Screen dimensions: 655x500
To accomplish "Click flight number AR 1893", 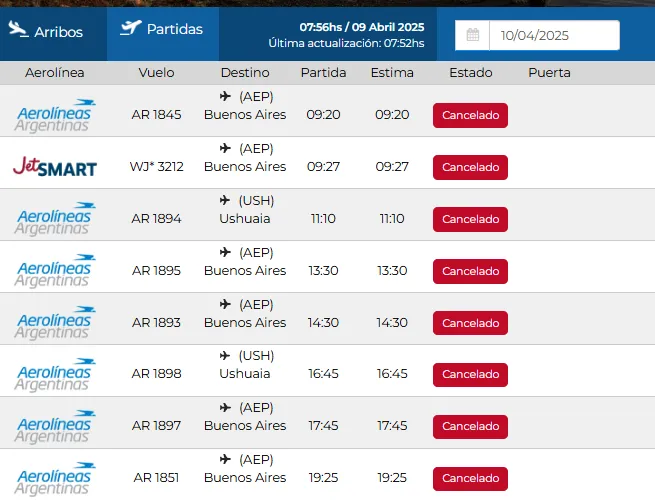I will (157, 322).
